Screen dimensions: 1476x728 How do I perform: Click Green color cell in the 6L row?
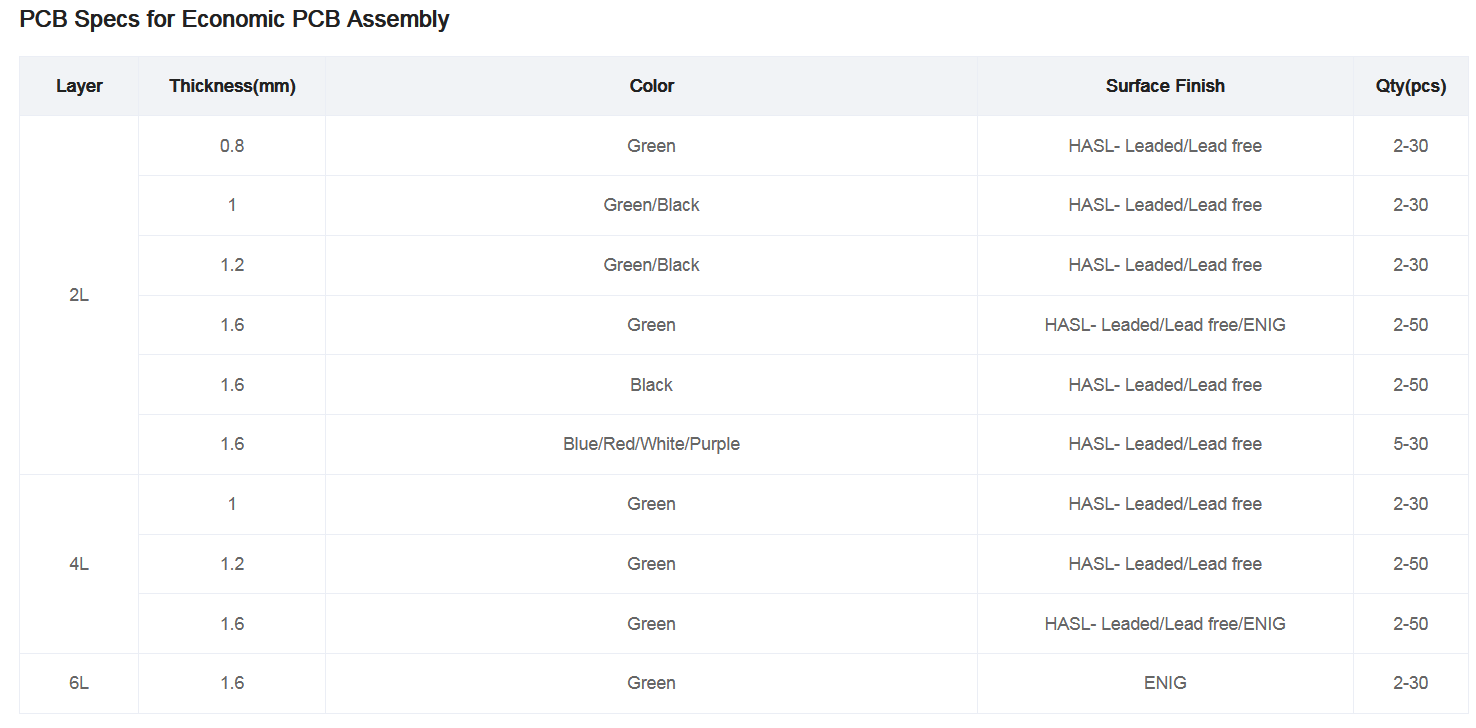pos(651,683)
